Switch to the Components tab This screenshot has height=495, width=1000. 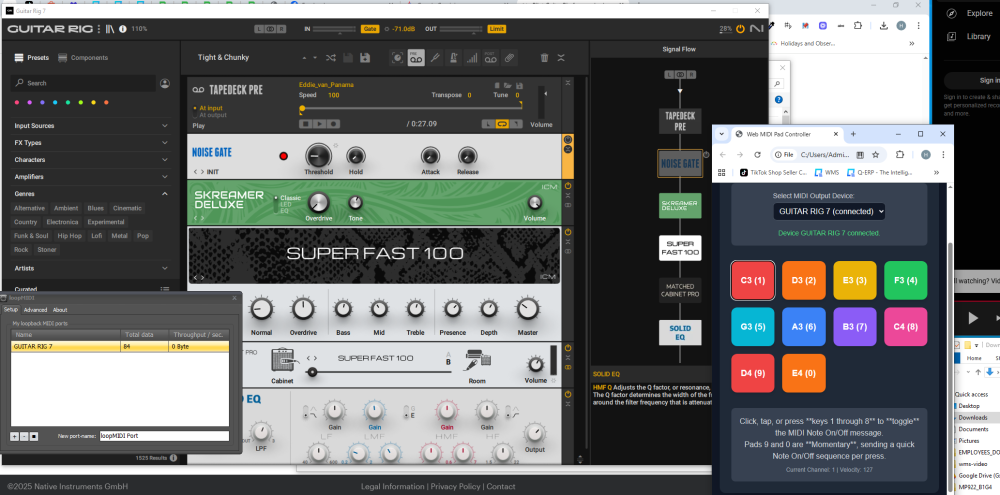pyautogui.click(x=83, y=57)
